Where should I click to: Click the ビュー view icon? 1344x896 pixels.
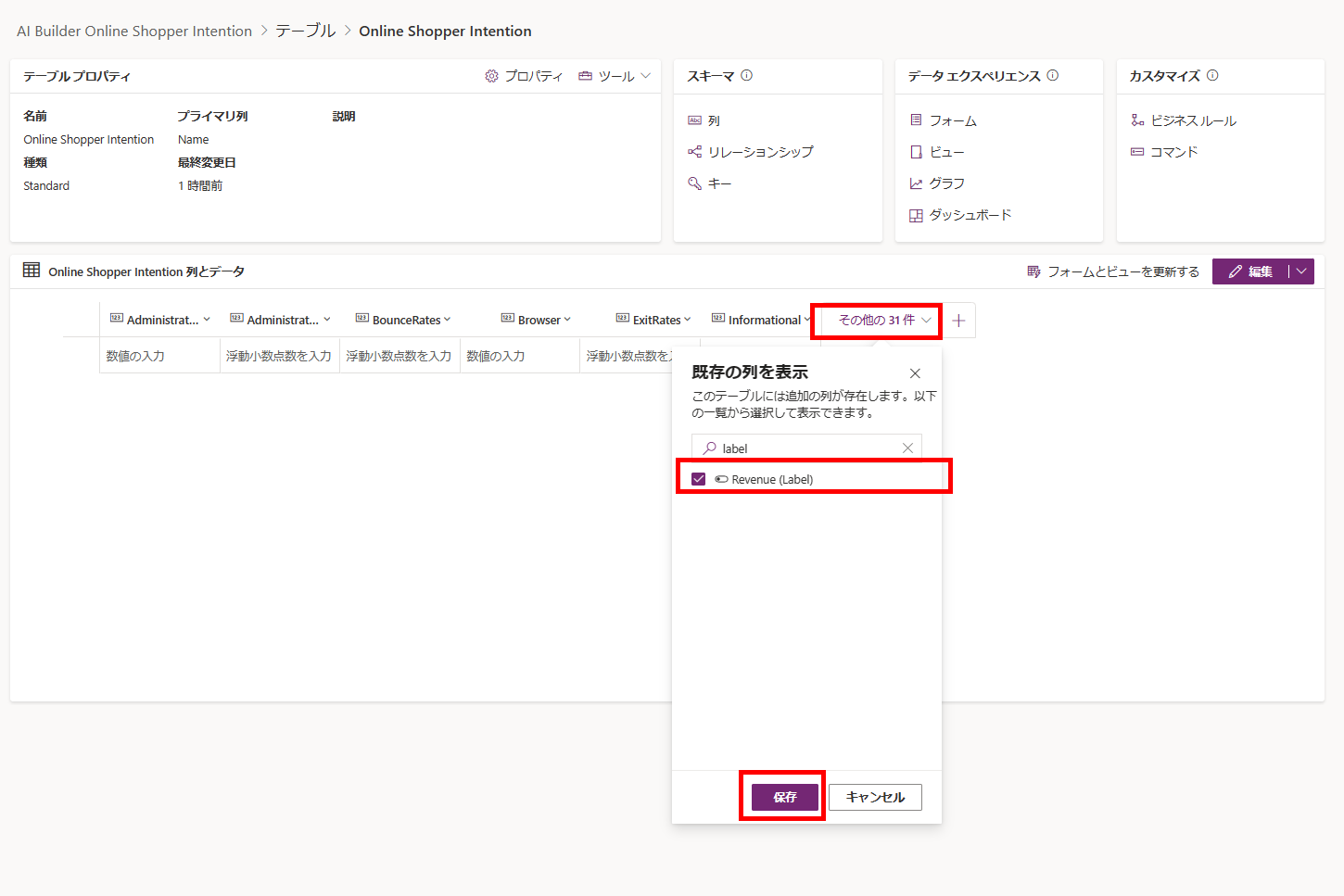(x=916, y=152)
